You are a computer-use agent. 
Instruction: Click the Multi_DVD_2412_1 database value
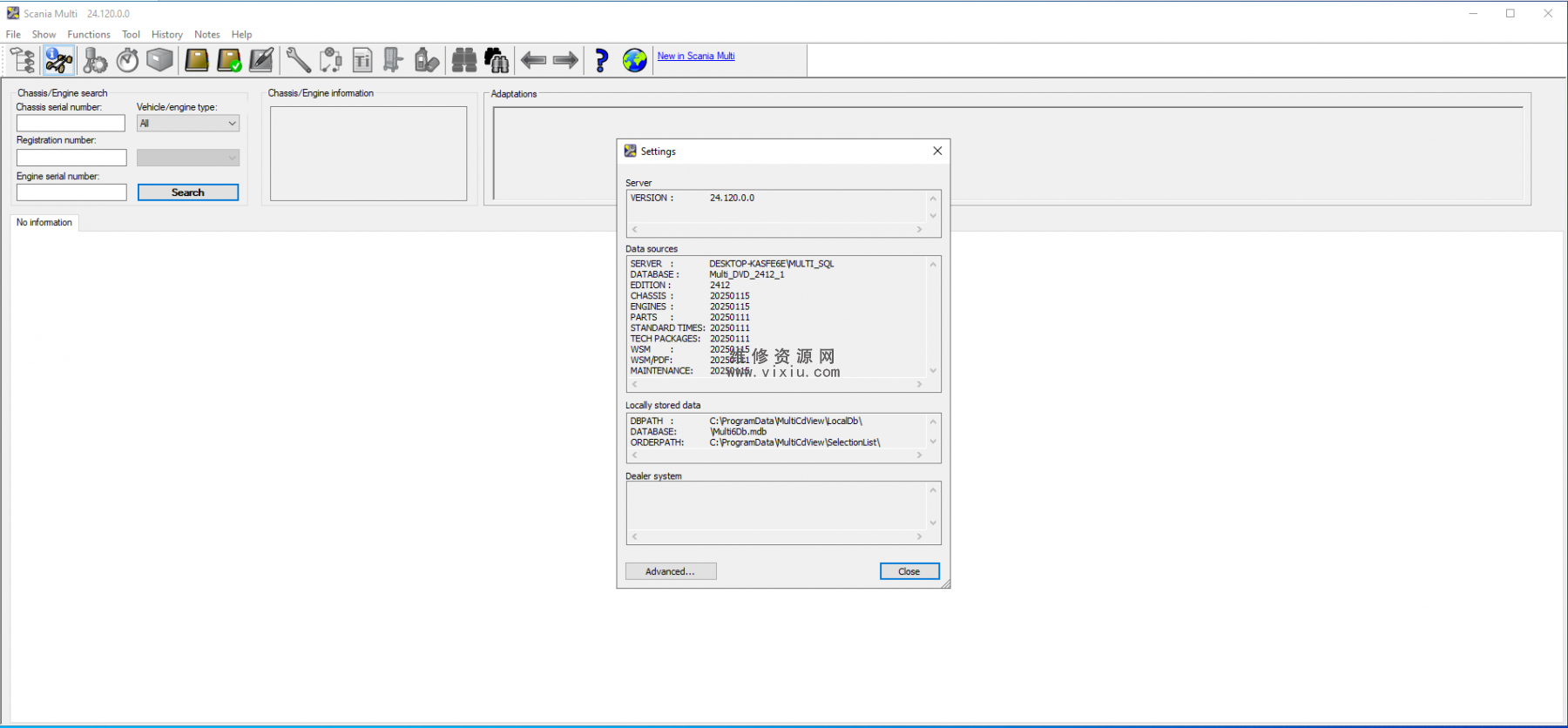747,274
